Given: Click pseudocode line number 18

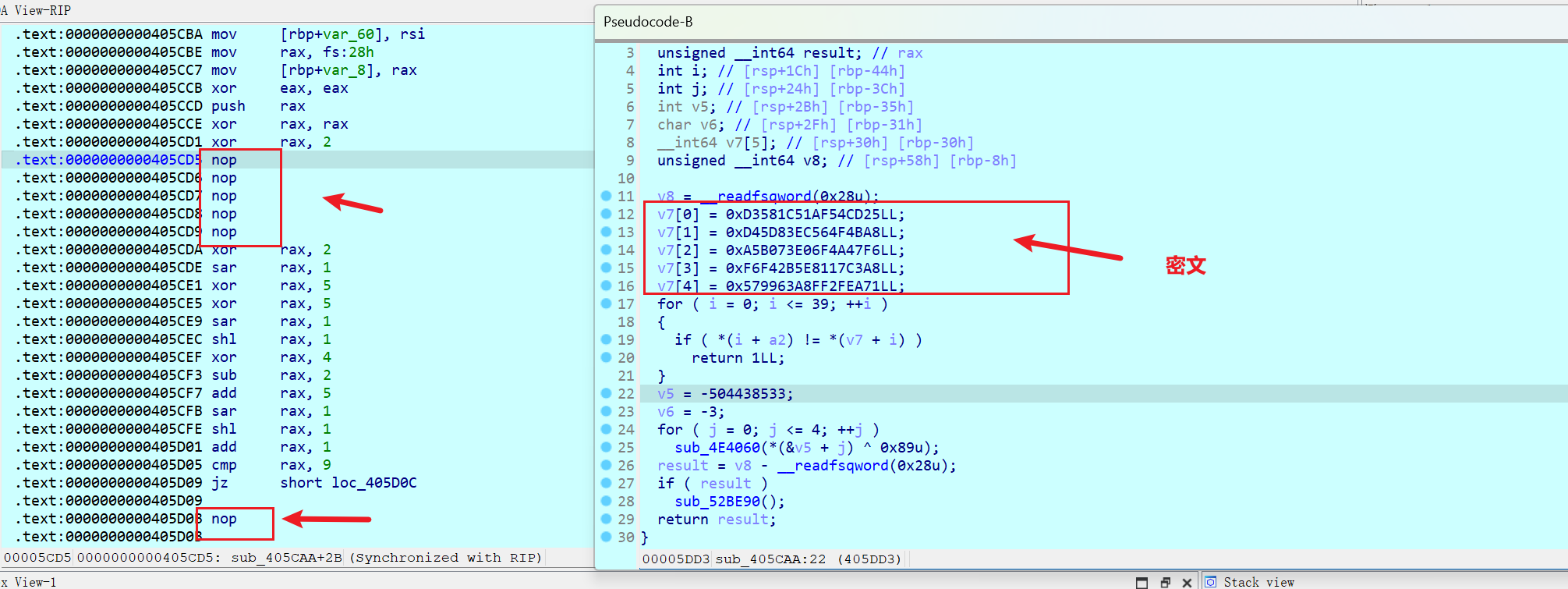Looking at the screenshot, I should (626, 322).
